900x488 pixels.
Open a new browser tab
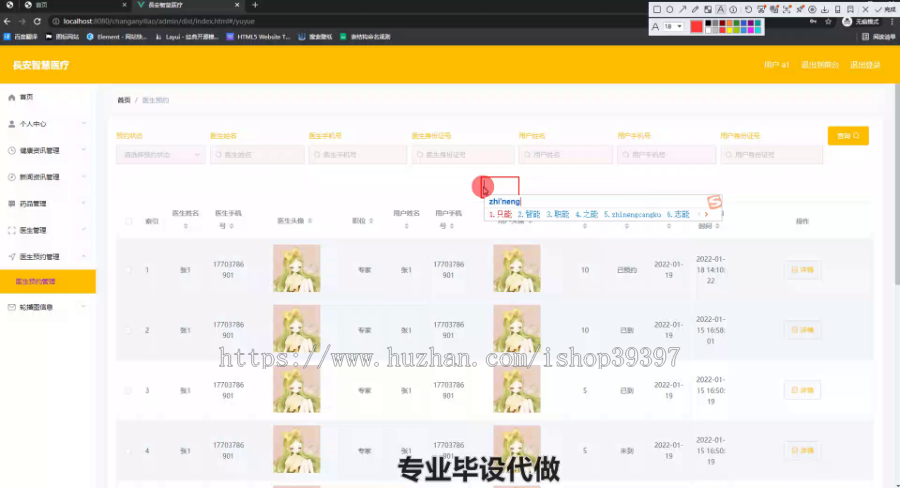[x=255, y=5]
